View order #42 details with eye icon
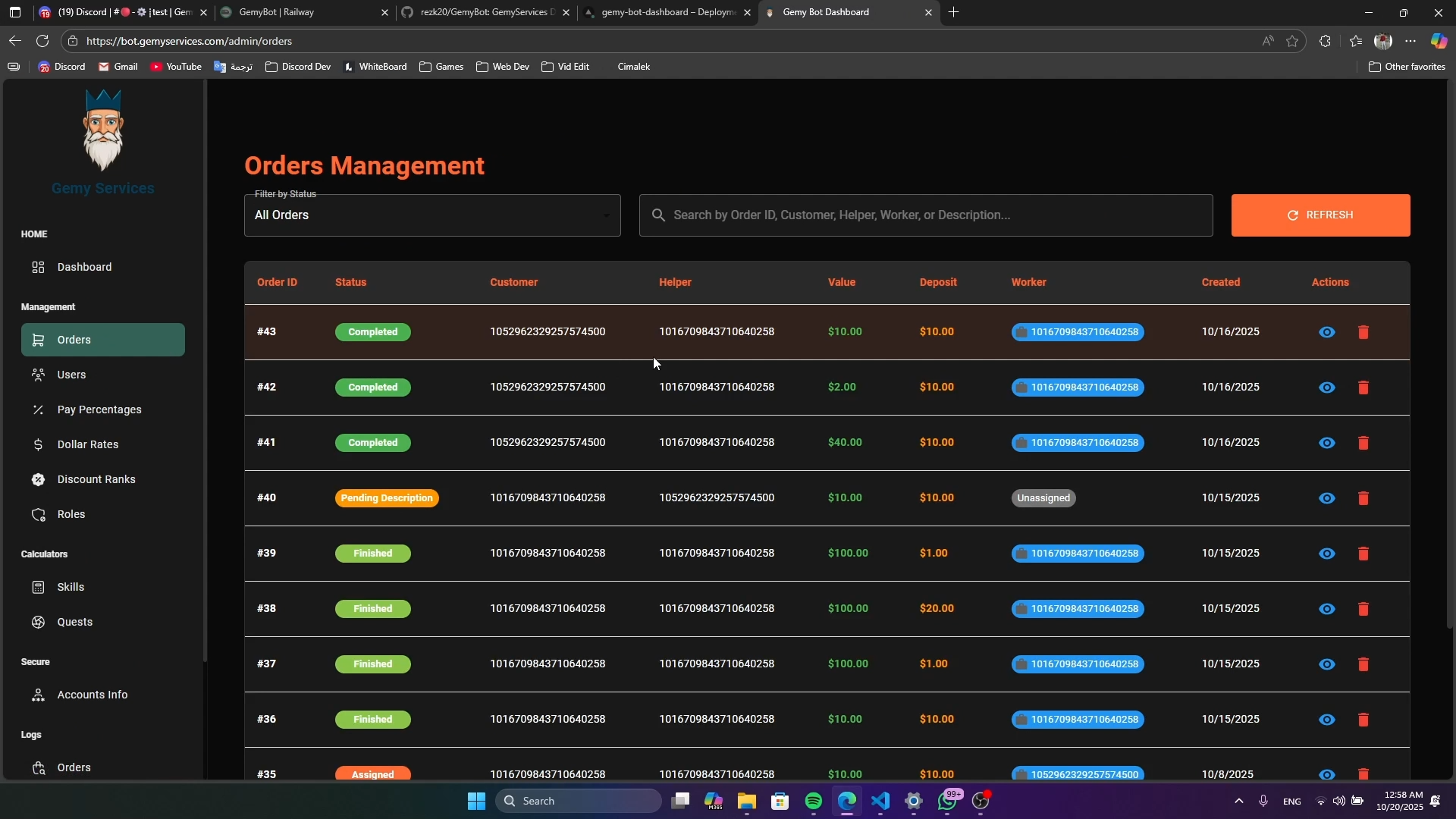The width and height of the screenshot is (1456, 819). pos(1326,388)
